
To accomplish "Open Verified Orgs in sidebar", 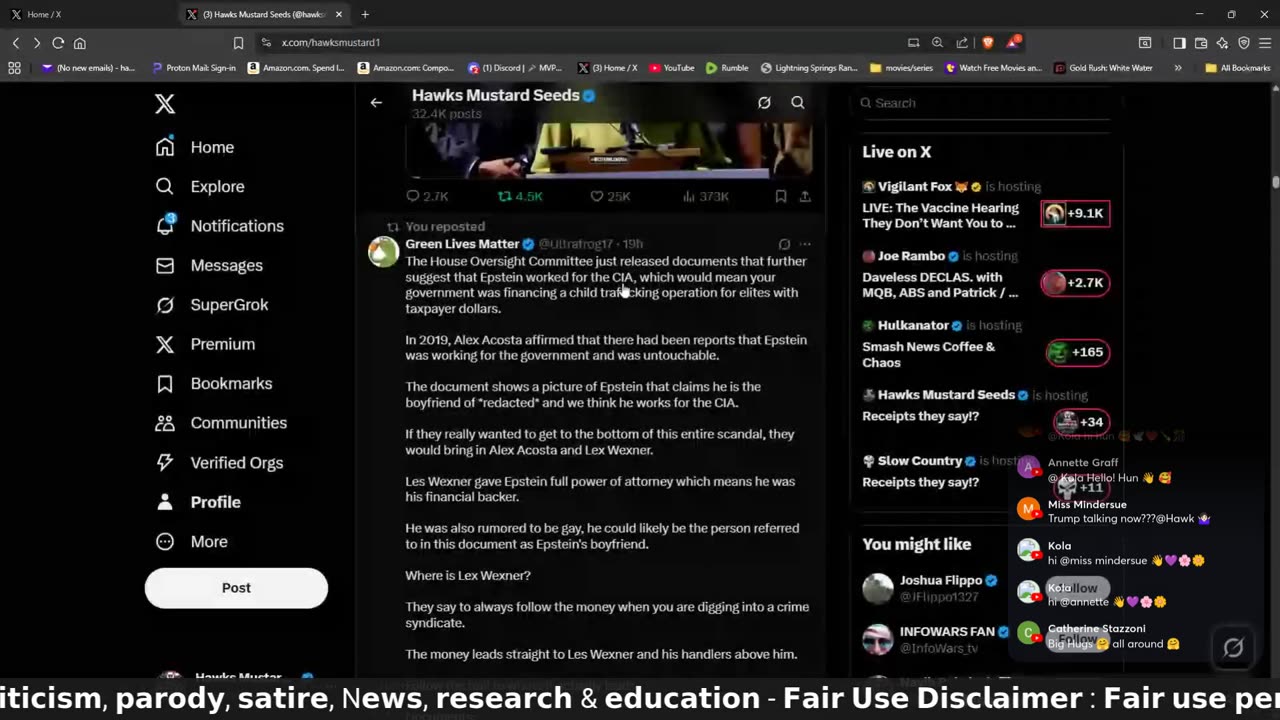I will pos(219,462).
